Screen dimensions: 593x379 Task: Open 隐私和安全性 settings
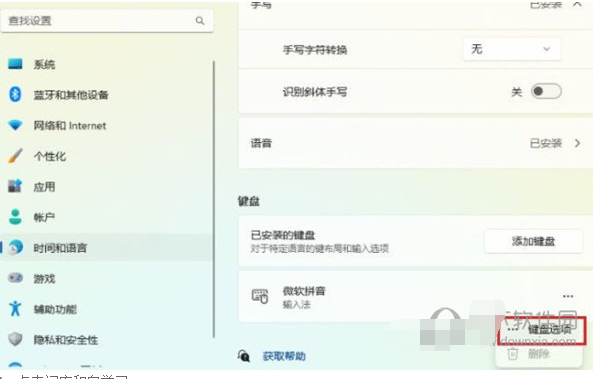click(x=66, y=340)
